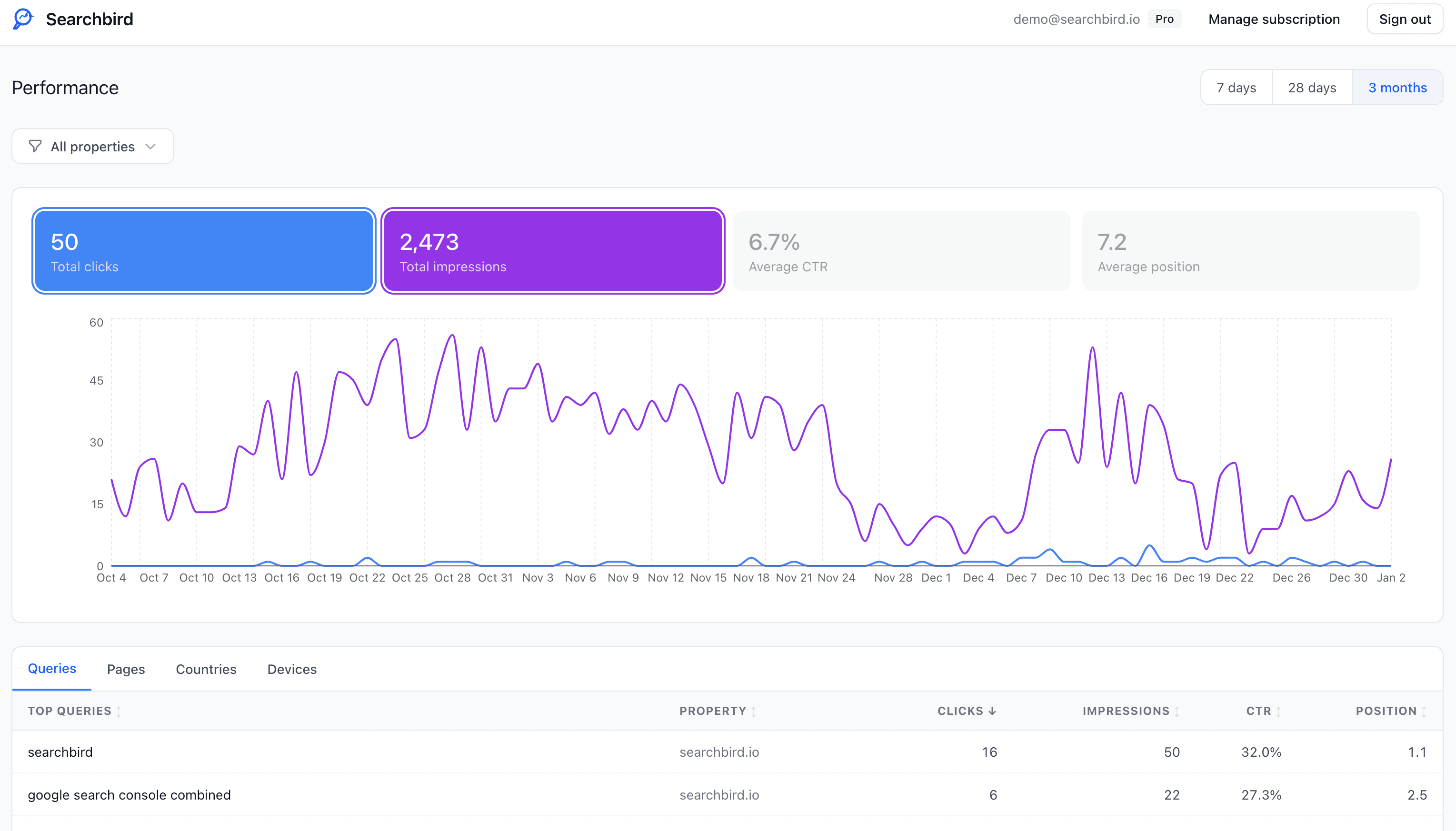
Task: Click the descending arrow on the CLICKS column
Action: [992, 711]
